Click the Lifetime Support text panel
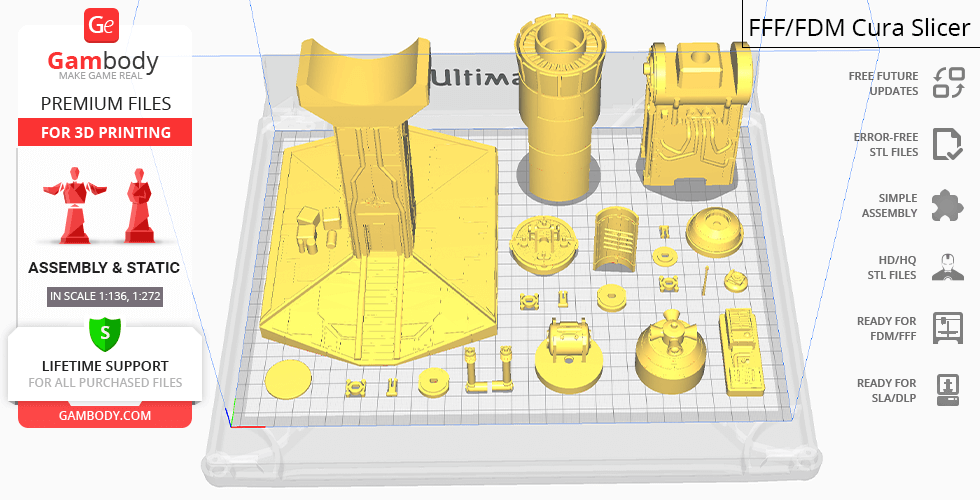980x500 pixels. click(x=104, y=373)
